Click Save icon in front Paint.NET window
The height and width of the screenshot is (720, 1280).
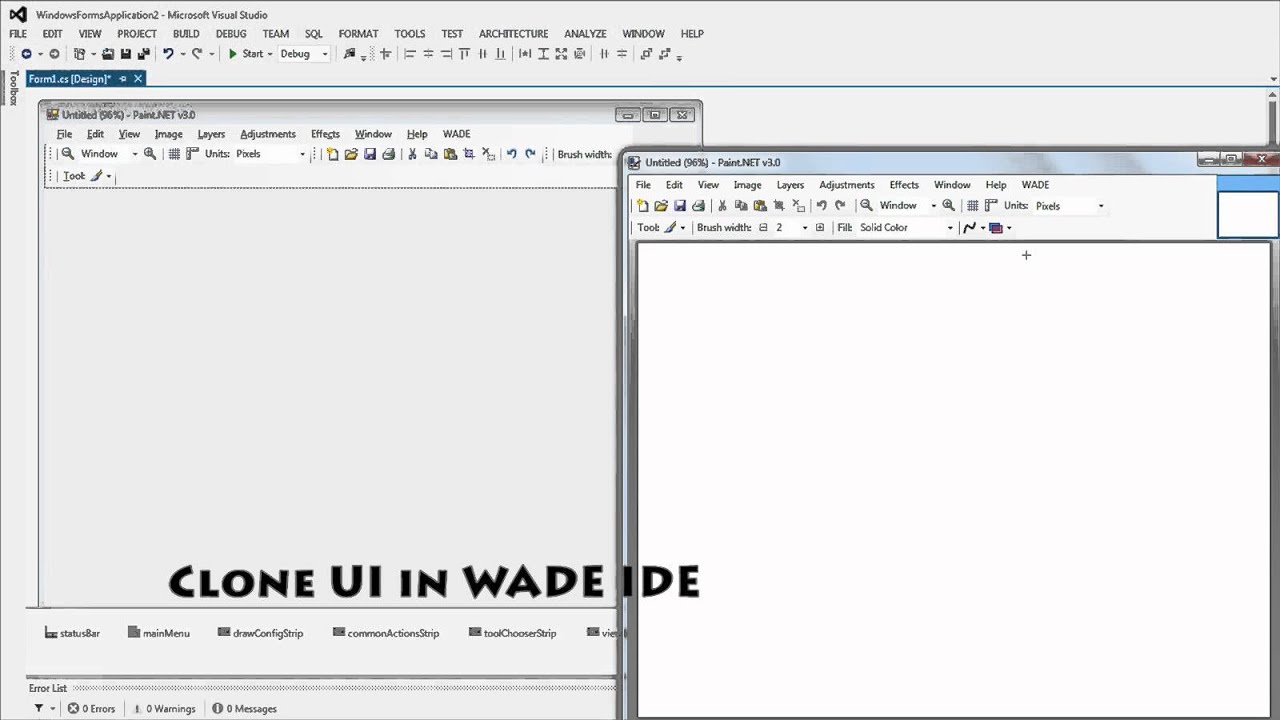click(680, 206)
